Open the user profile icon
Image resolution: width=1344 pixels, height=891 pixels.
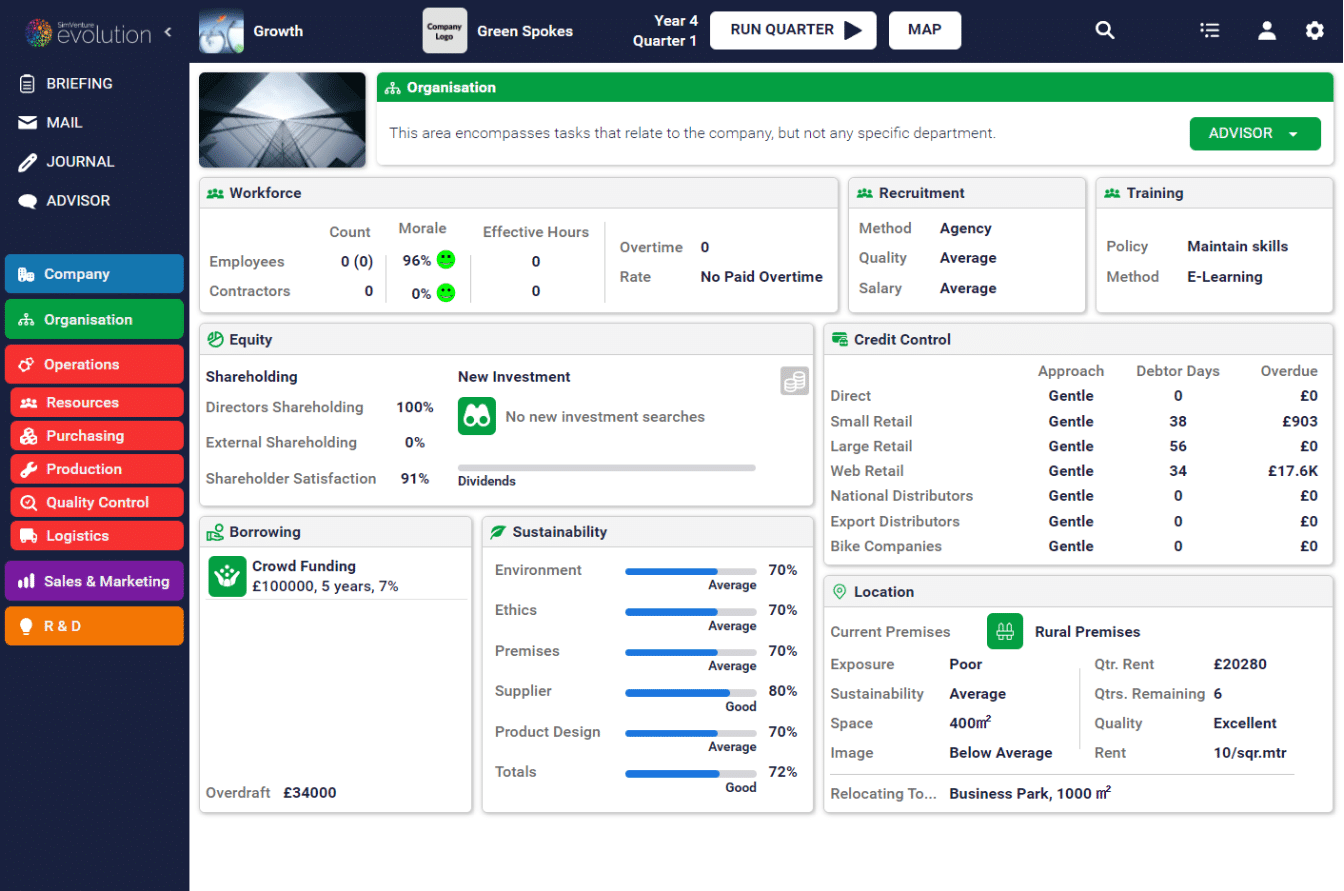pyautogui.click(x=1267, y=30)
